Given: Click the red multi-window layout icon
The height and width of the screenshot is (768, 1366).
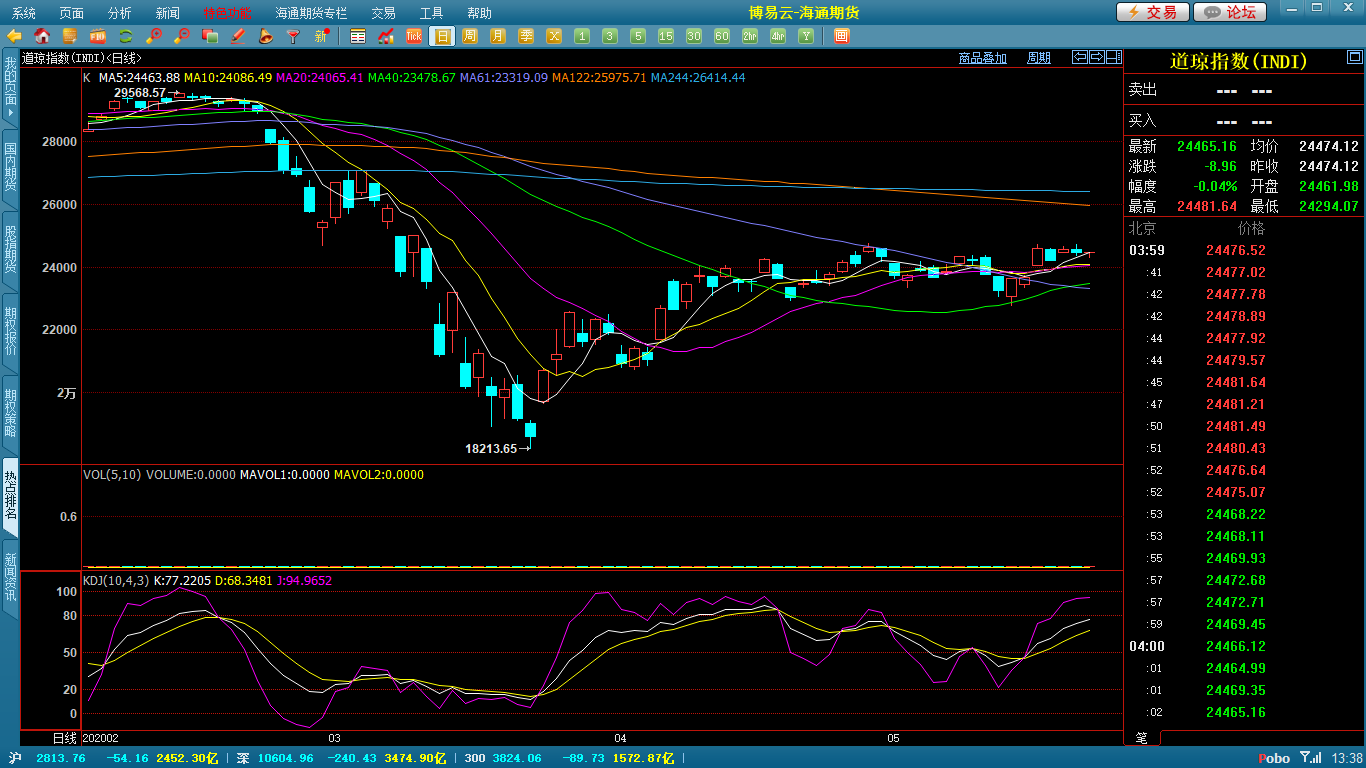Looking at the screenshot, I should point(841,36).
